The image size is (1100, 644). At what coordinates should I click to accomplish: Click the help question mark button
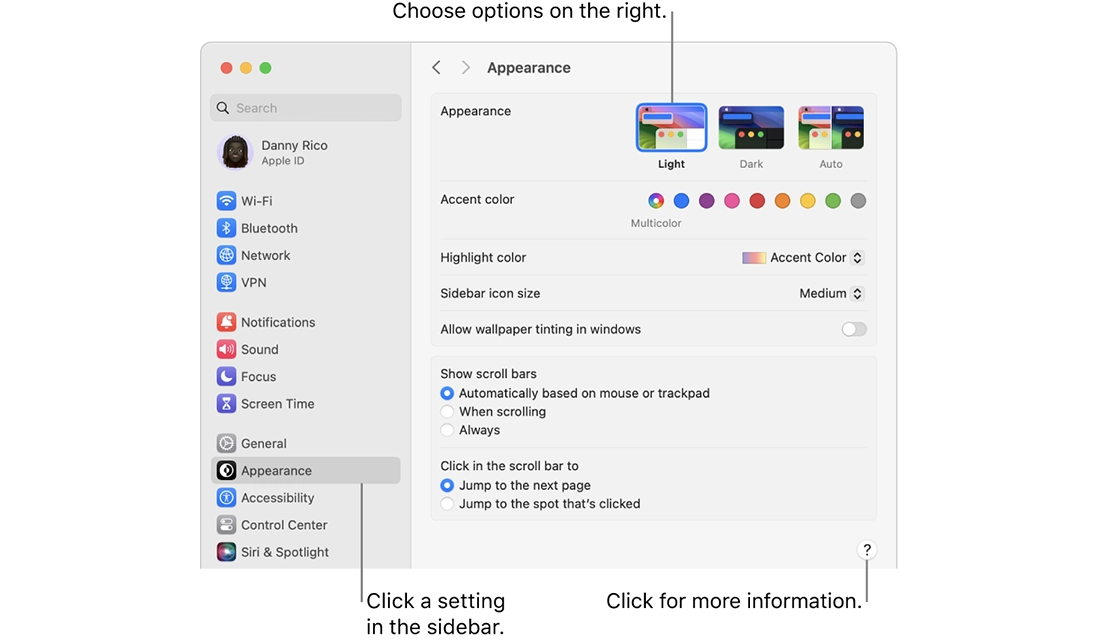[x=867, y=550]
